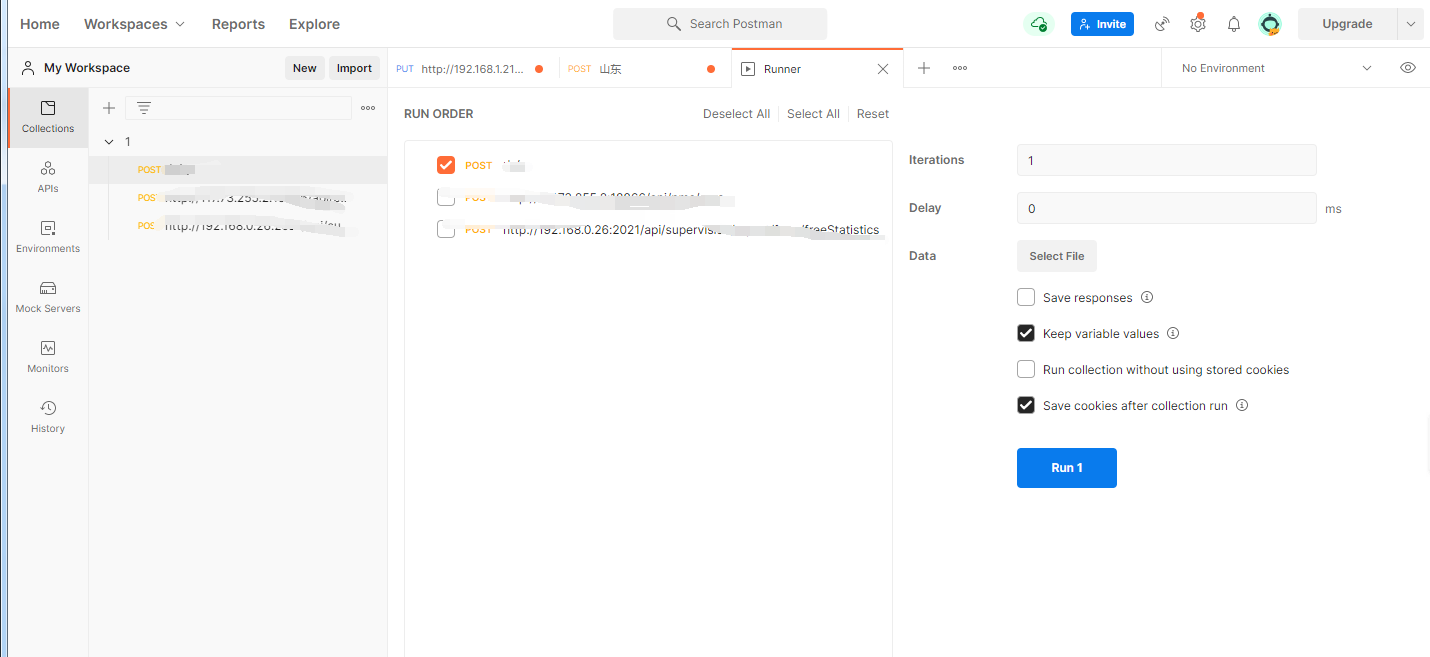This screenshot has width=1430, height=657.
Task: Disable Save cookies after collection run
Action: [1026, 405]
